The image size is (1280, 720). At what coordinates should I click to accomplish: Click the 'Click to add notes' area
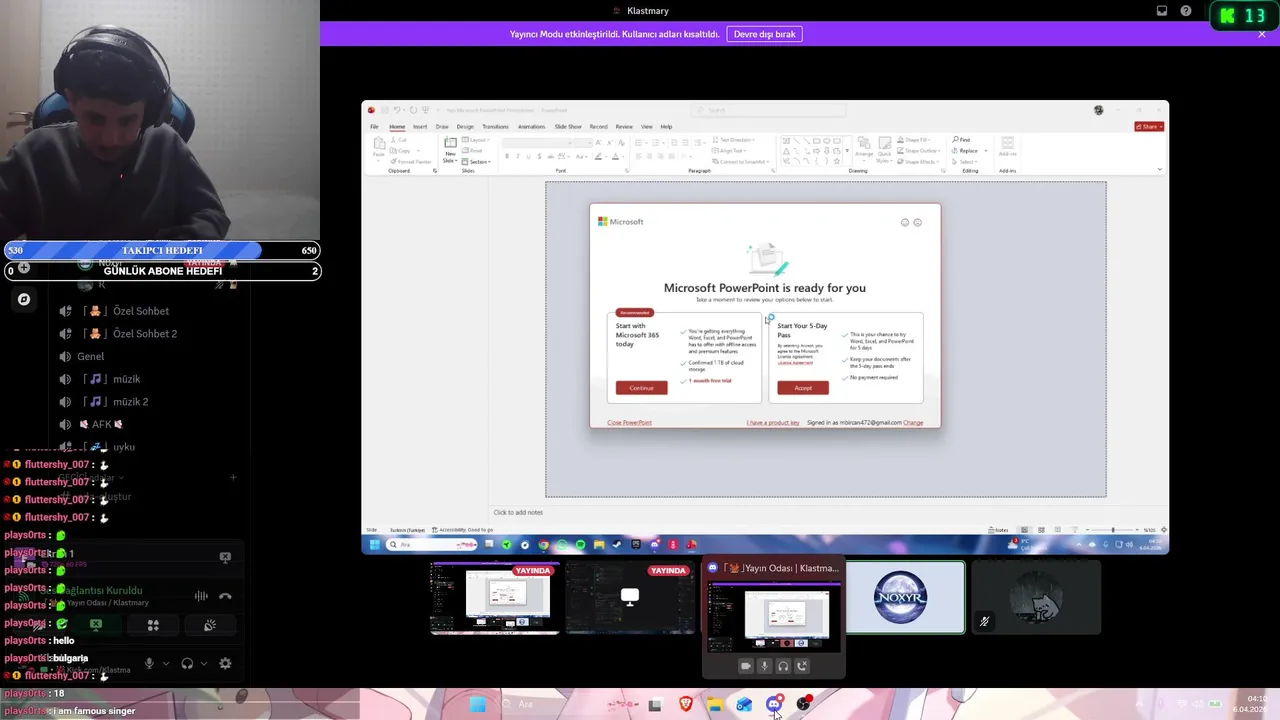(518, 513)
